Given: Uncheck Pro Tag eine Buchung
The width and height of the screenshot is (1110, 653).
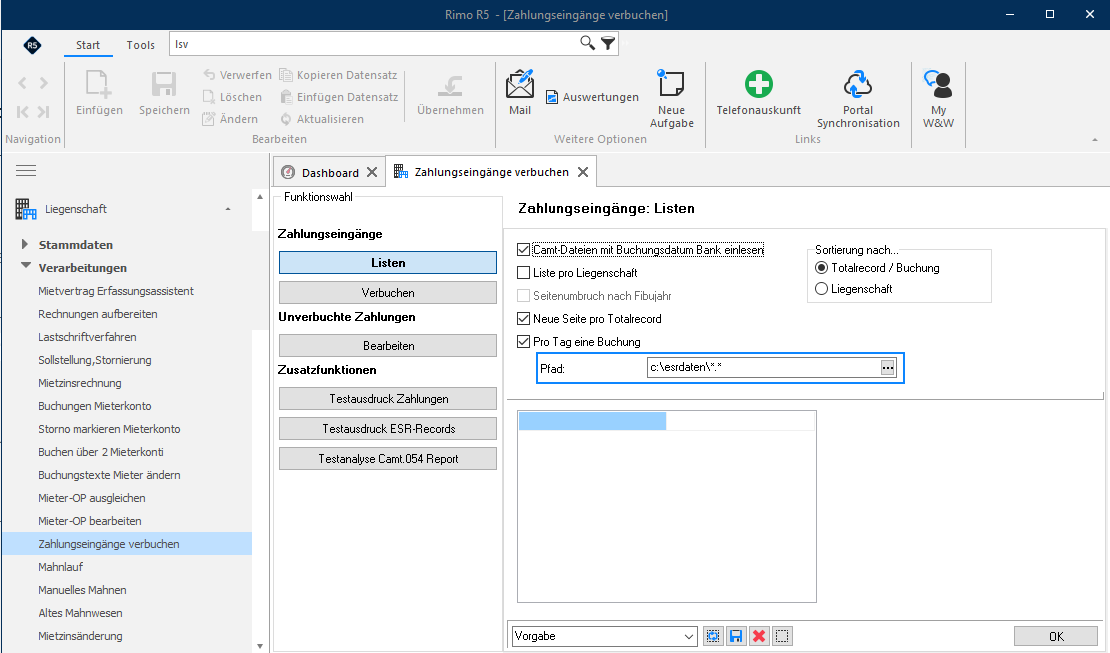Looking at the screenshot, I should 523,341.
